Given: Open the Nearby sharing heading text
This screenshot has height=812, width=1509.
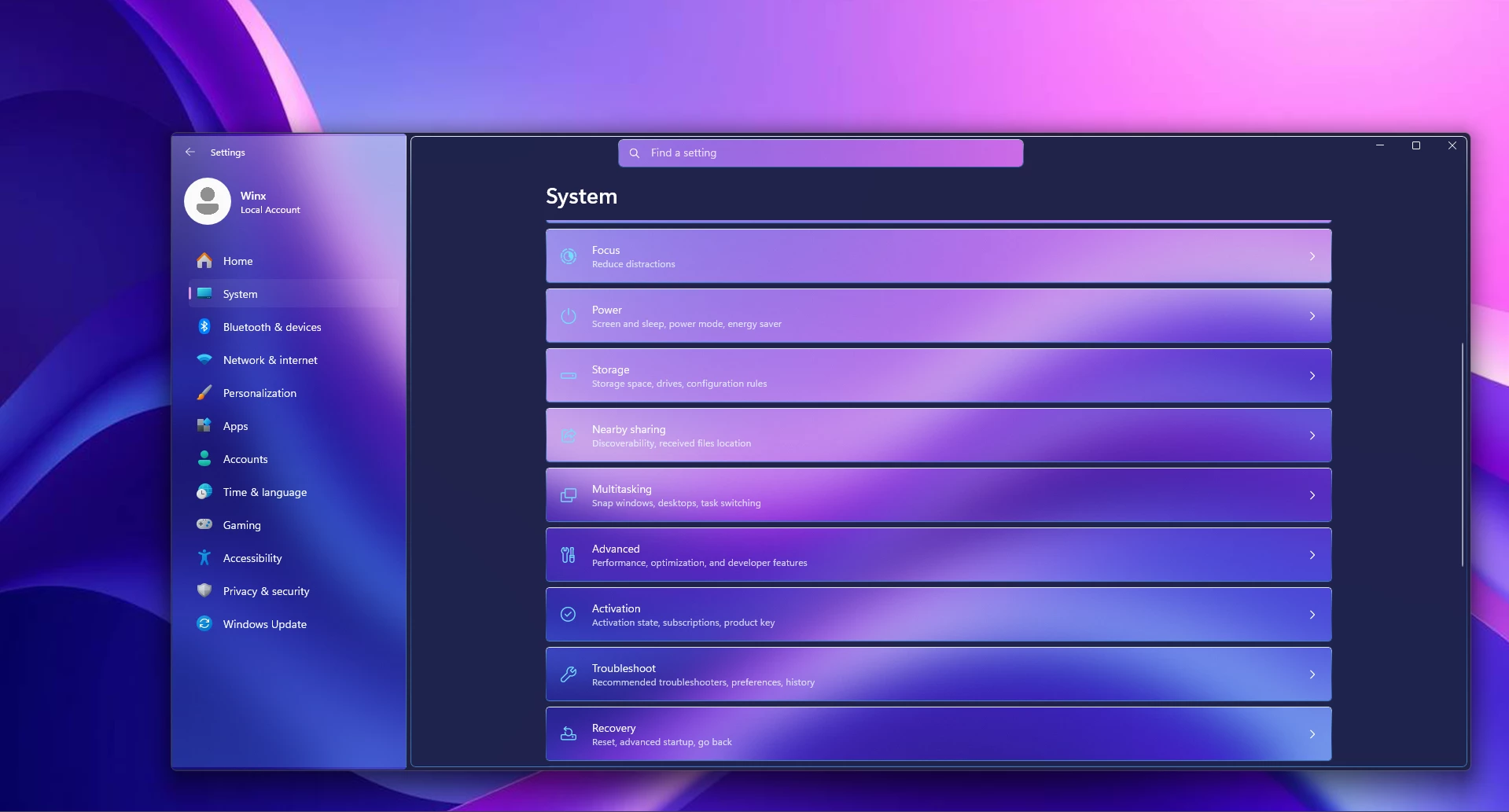Looking at the screenshot, I should [629, 429].
